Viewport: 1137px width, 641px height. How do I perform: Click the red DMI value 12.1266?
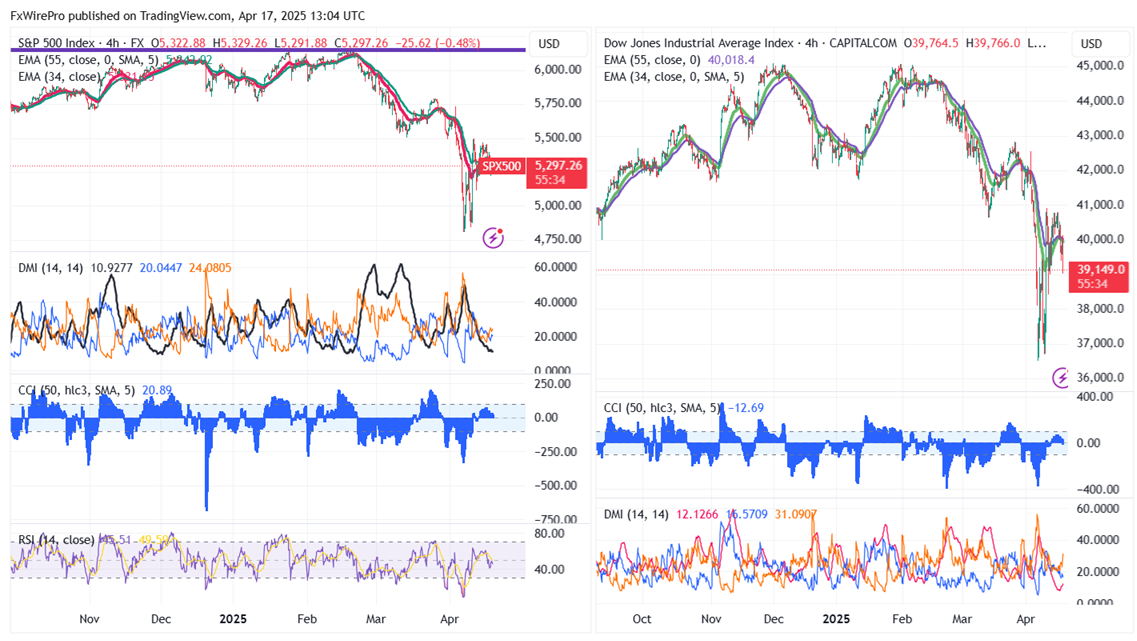point(697,514)
